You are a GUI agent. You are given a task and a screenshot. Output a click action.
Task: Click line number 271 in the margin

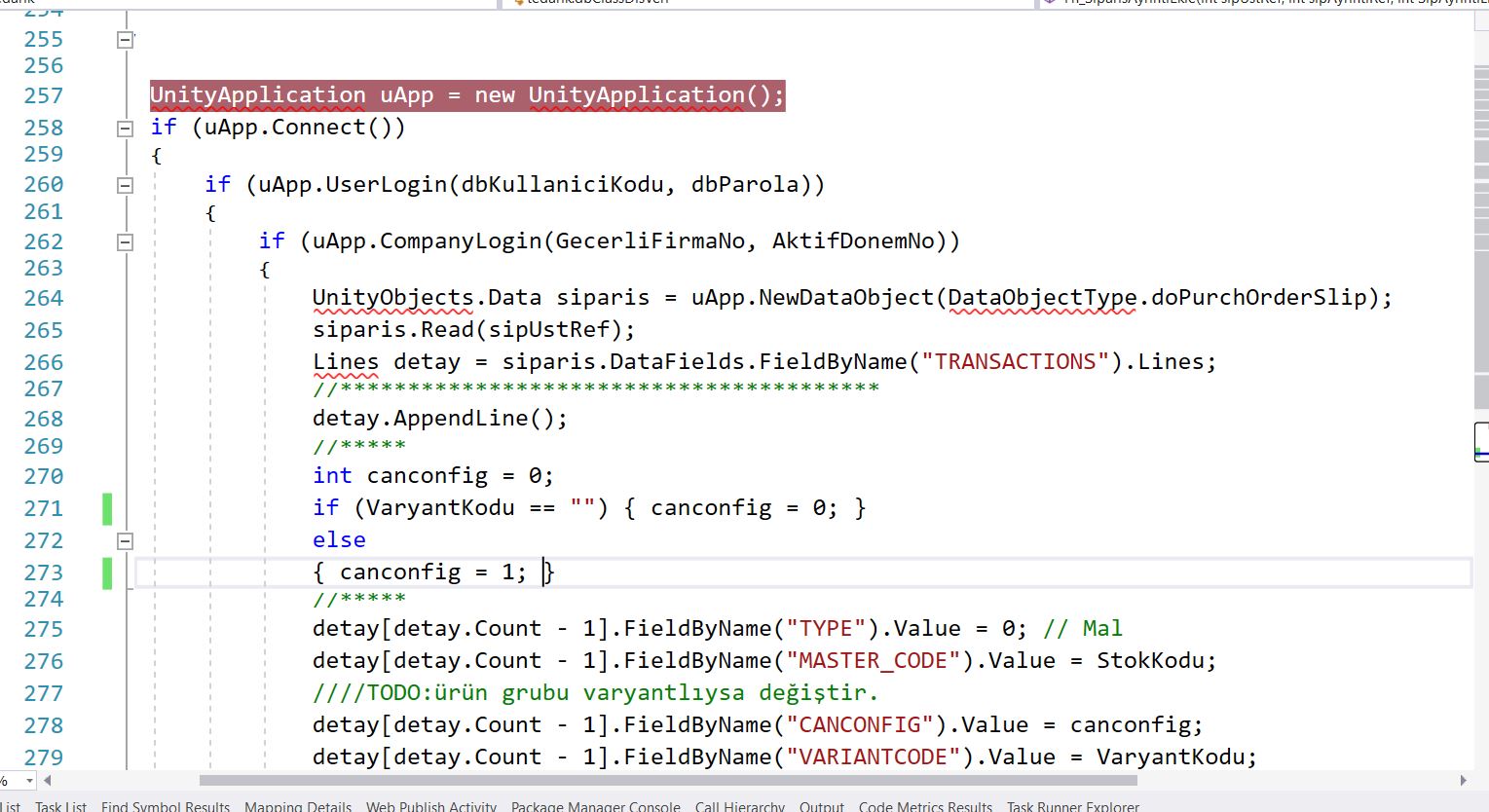pos(44,509)
